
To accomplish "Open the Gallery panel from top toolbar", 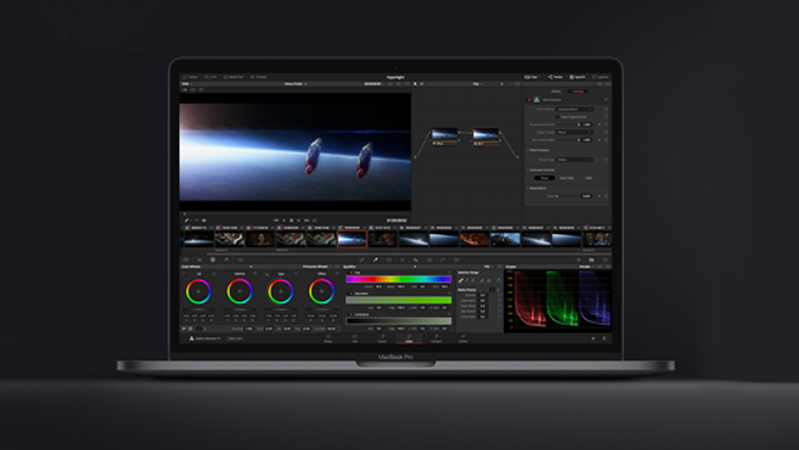I will pos(191,77).
